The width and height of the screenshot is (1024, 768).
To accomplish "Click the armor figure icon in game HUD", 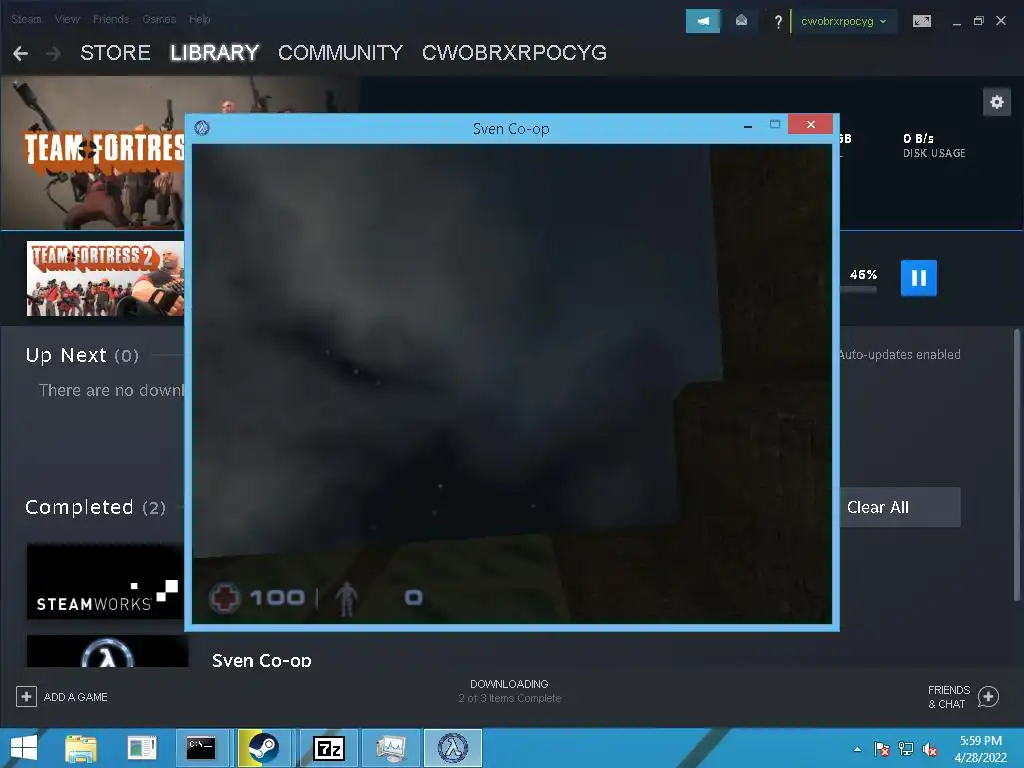I will (346, 598).
